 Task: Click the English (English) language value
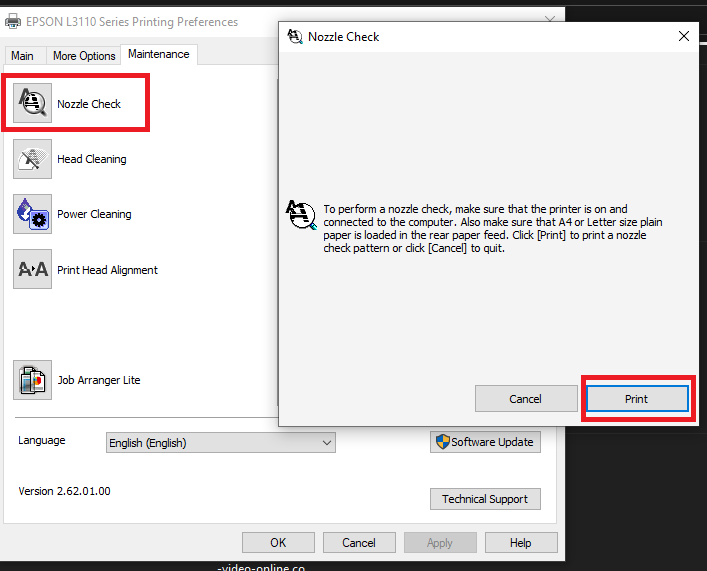point(148,443)
